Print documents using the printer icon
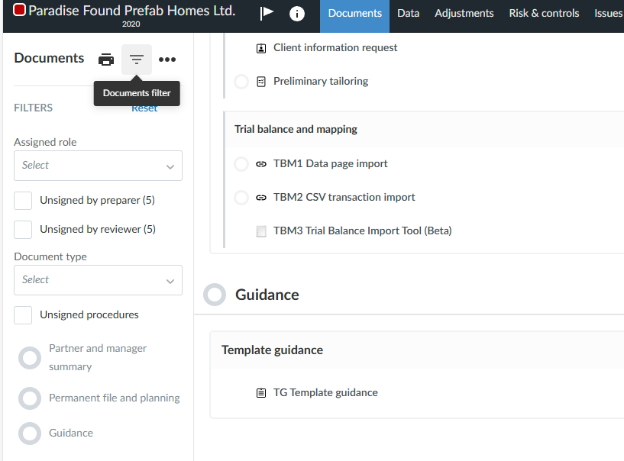The height and width of the screenshot is (461, 624). pos(106,59)
